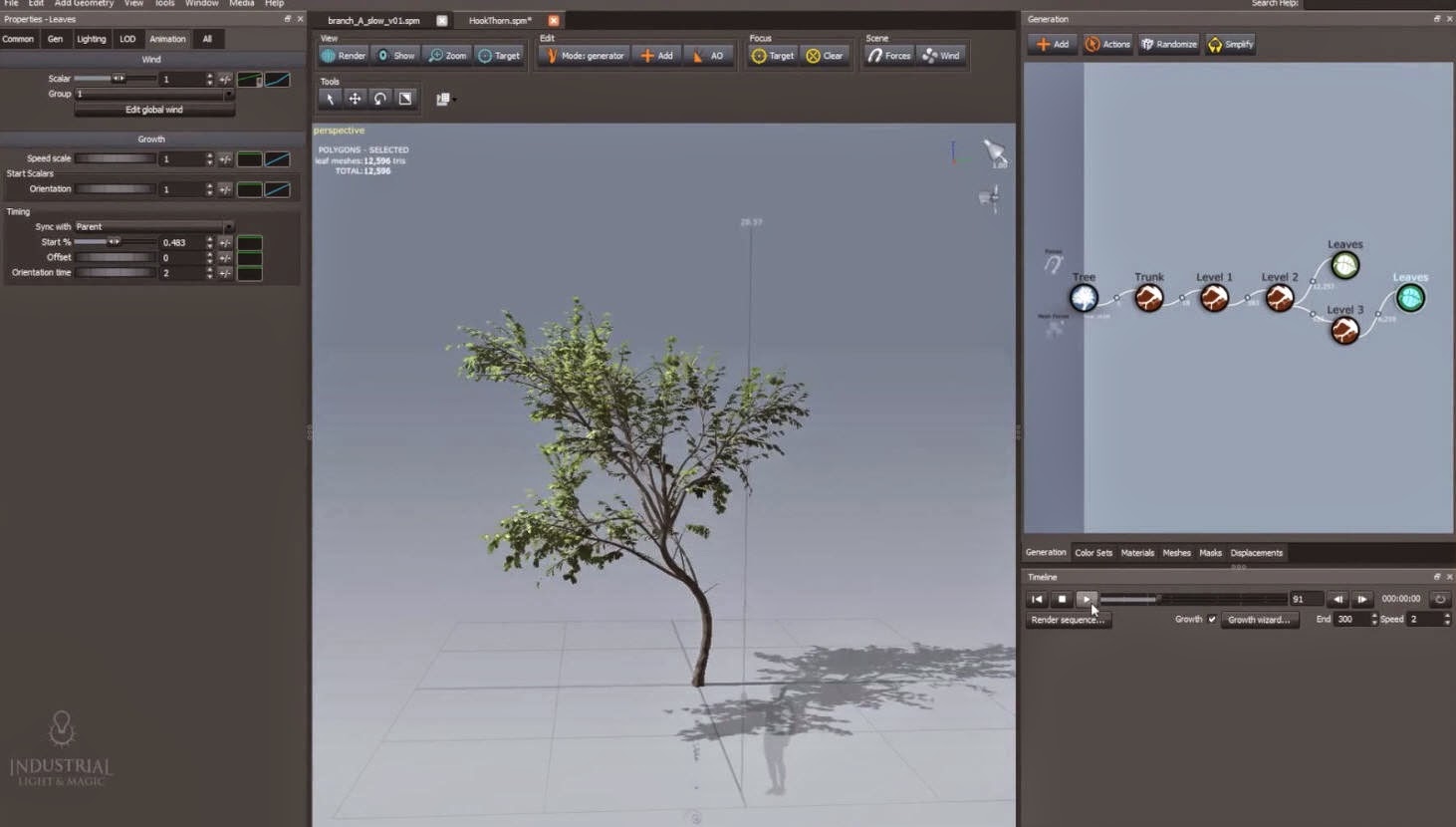Expand the generator display options arrow
Image resolution: width=1456 pixels, height=827 pixels.
pos(453,99)
